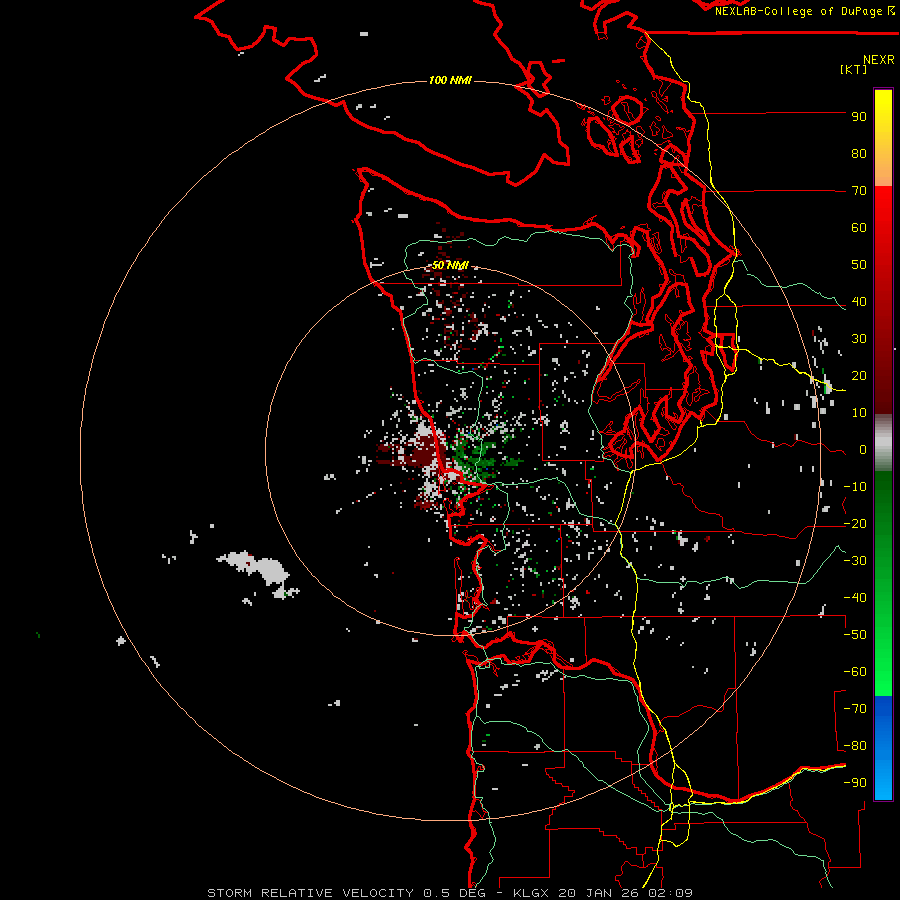Click the positive 70 scale value
Viewport: 900px width, 900px height.
[859, 191]
